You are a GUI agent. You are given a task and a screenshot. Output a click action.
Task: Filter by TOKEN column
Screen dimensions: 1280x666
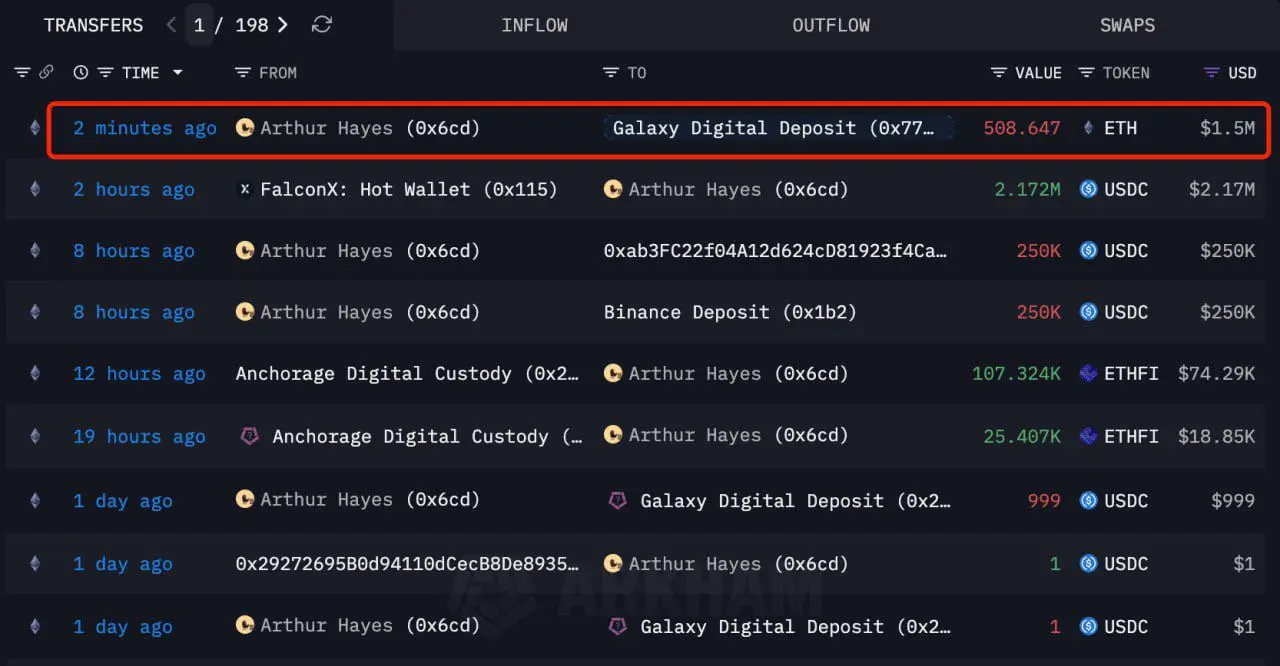tap(1087, 73)
